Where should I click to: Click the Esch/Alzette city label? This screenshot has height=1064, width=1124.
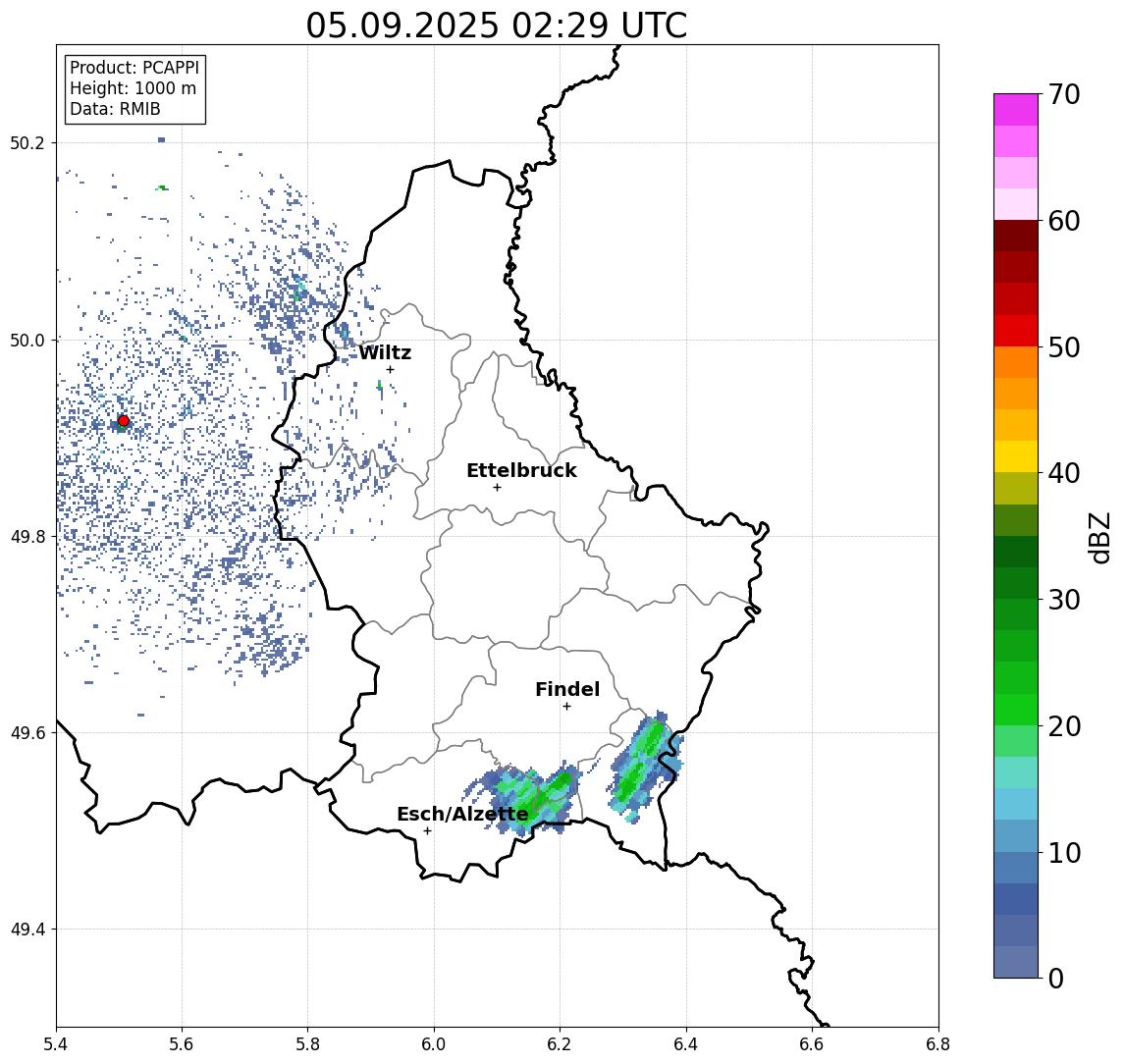(x=462, y=814)
